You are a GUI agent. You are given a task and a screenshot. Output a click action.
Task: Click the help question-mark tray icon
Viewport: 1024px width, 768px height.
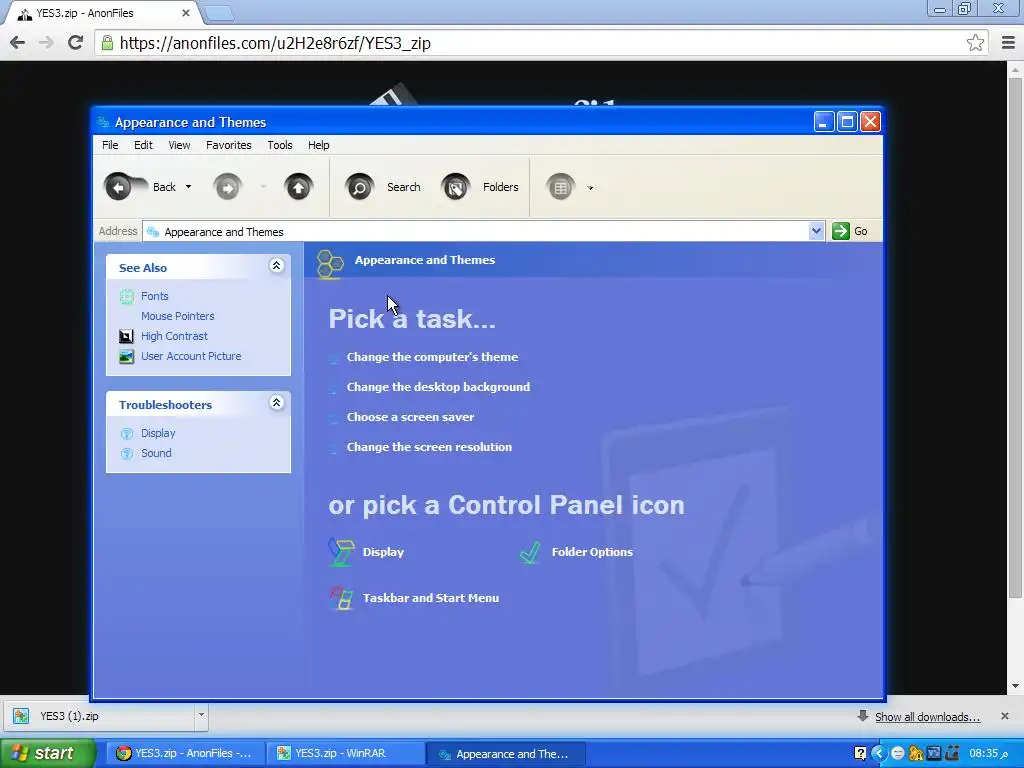tap(860, 754)
